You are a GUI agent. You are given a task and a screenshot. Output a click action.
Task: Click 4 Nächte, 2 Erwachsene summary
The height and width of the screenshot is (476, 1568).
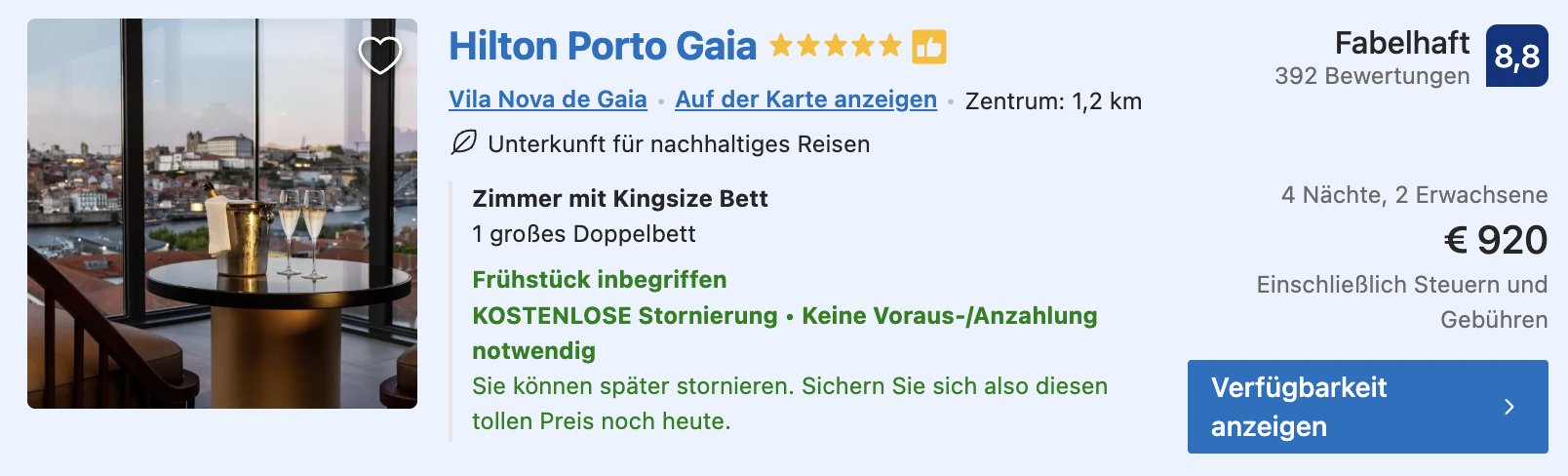click(x=1415, y=195)
